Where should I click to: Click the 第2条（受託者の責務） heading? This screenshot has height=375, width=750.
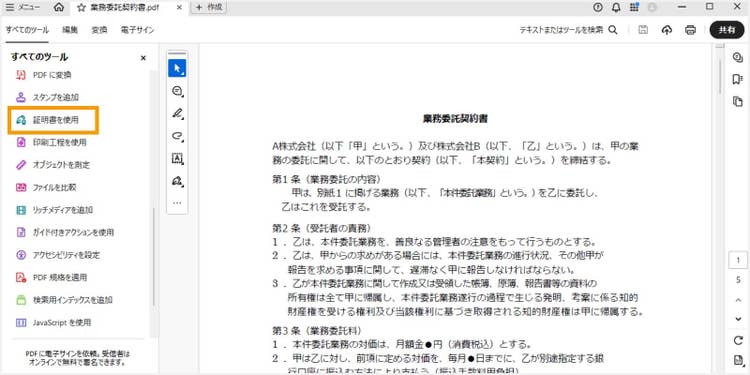[x=321, y=228]
